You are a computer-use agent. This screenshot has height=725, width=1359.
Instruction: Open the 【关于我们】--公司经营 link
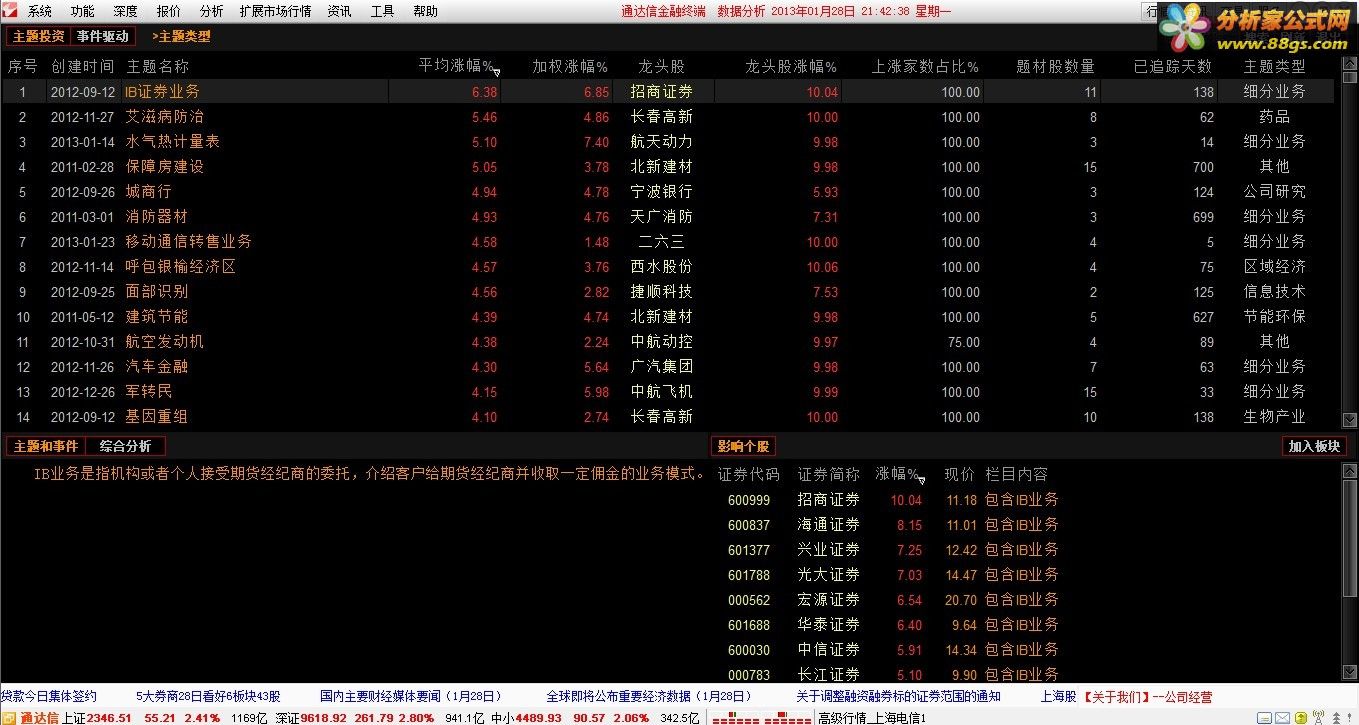(1148, 696)
